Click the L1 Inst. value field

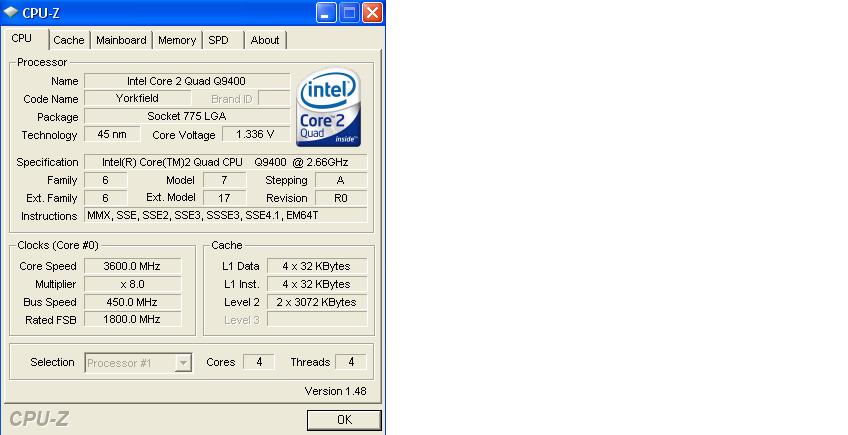tap(316, 284)
